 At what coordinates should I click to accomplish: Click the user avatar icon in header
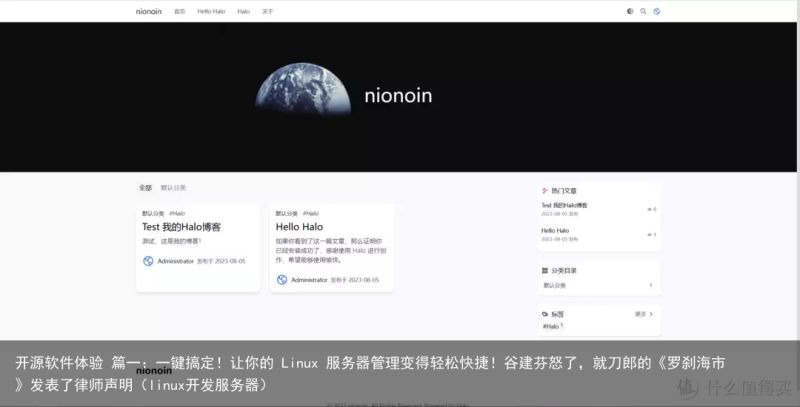657,11
